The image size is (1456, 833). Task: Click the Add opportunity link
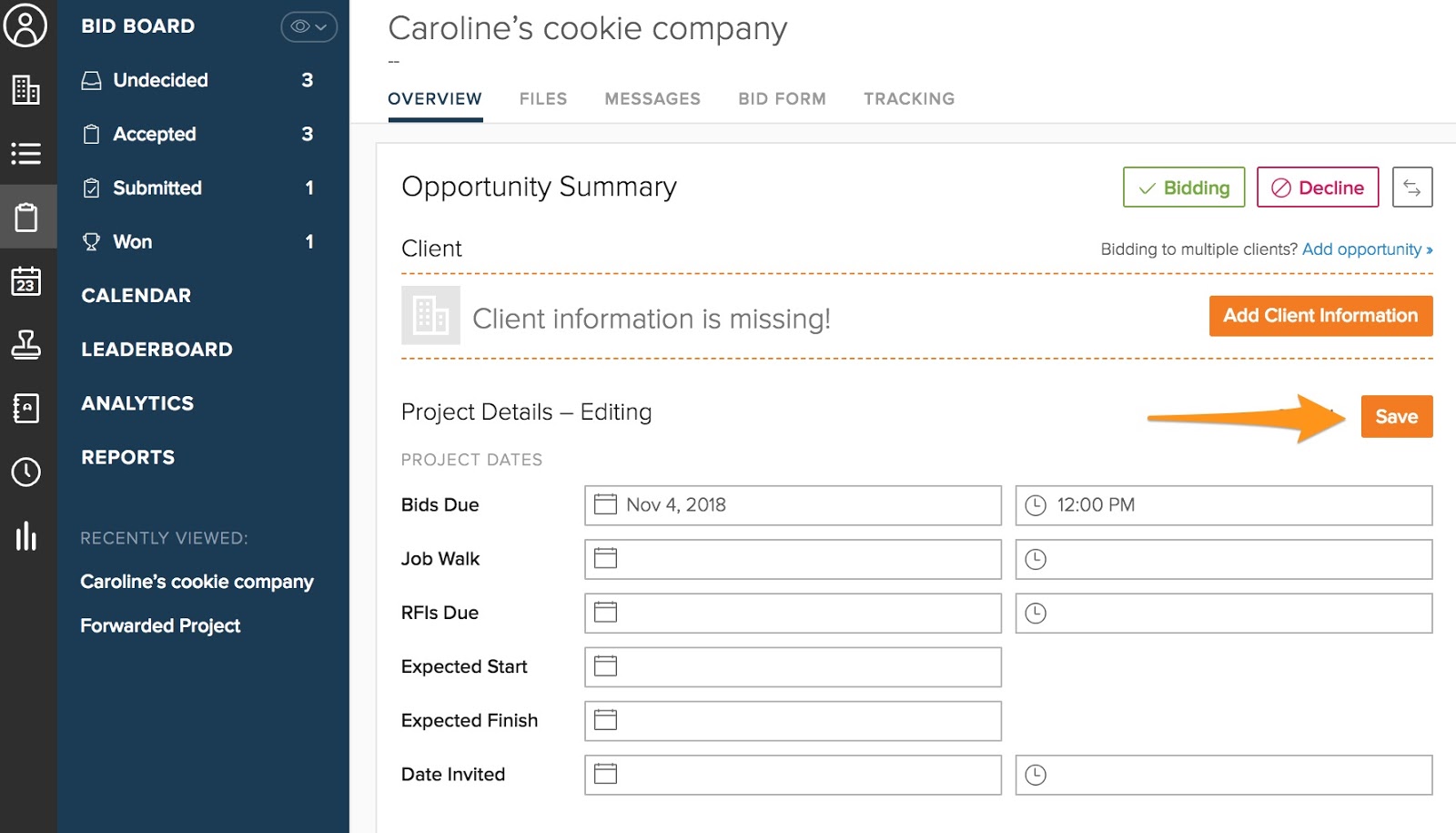1366,249
